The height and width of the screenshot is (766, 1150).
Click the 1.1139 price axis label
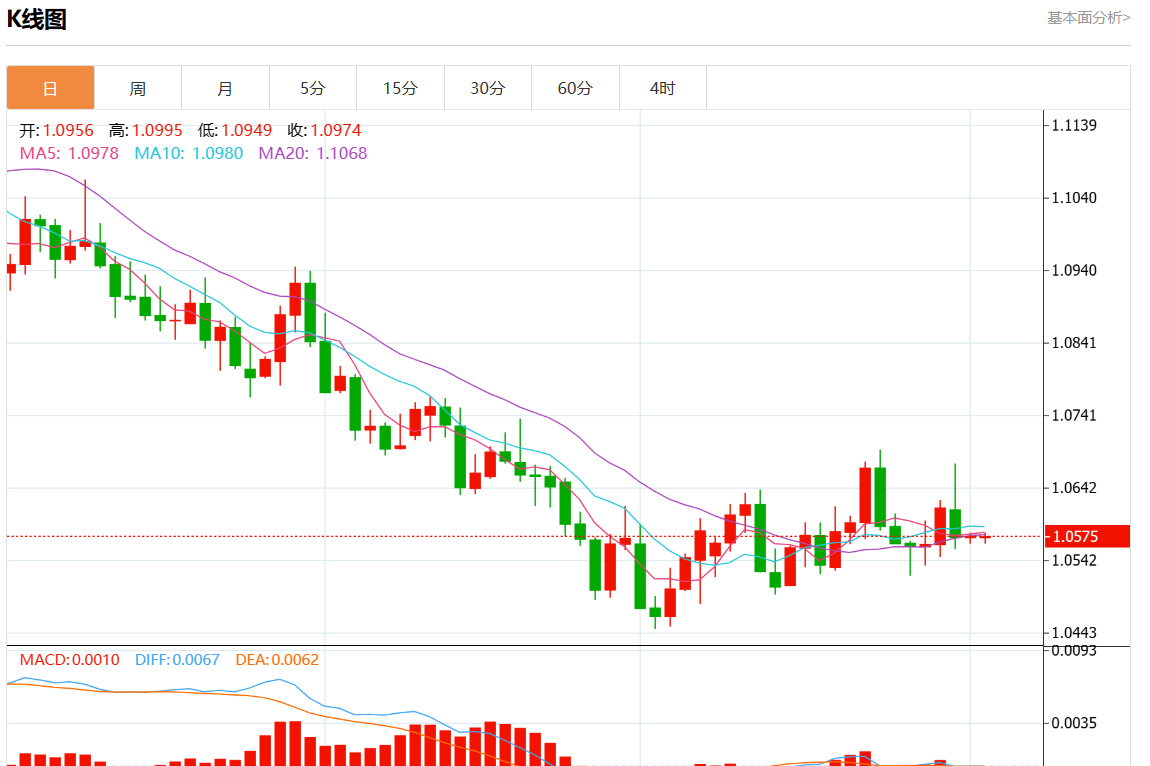click(x=1074, y=125)
